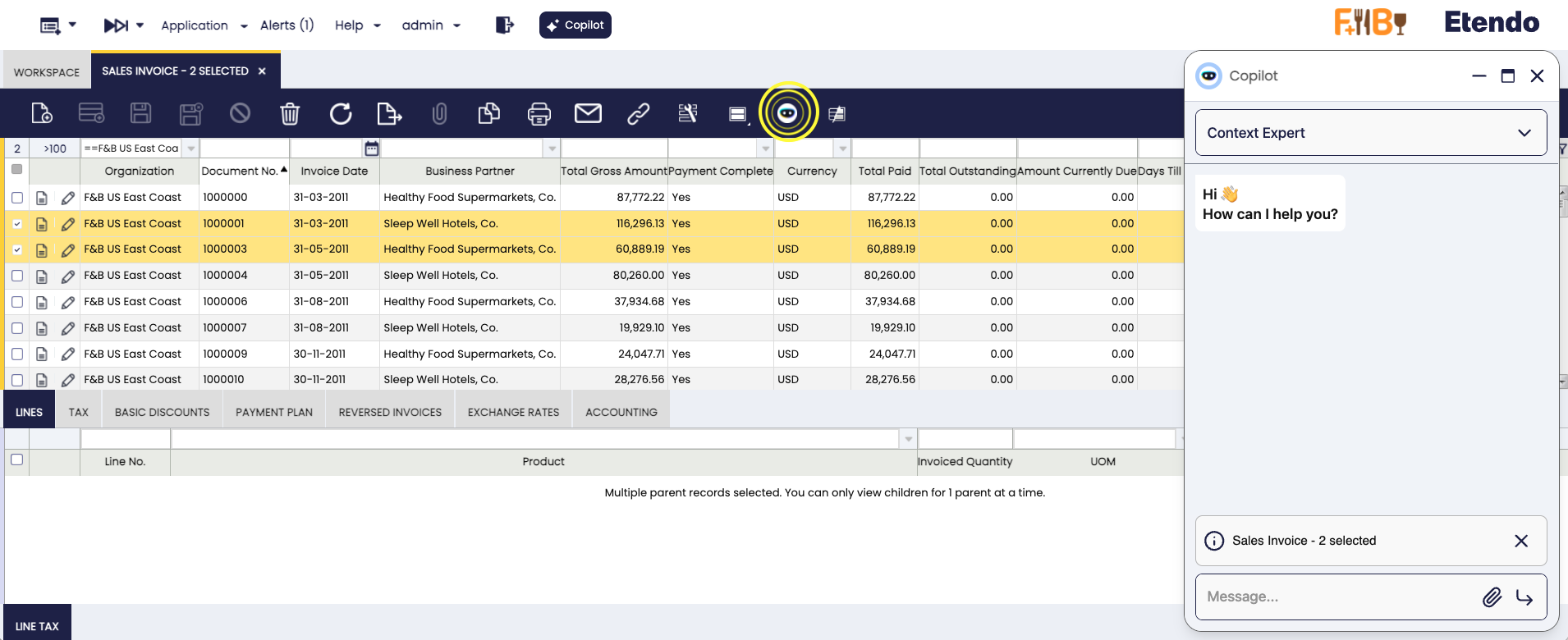Edit invoice 1000004 with pencil icon
The width and height of the screenshot is (1568, 640).
pyautogui.click(x=68, y=276)
